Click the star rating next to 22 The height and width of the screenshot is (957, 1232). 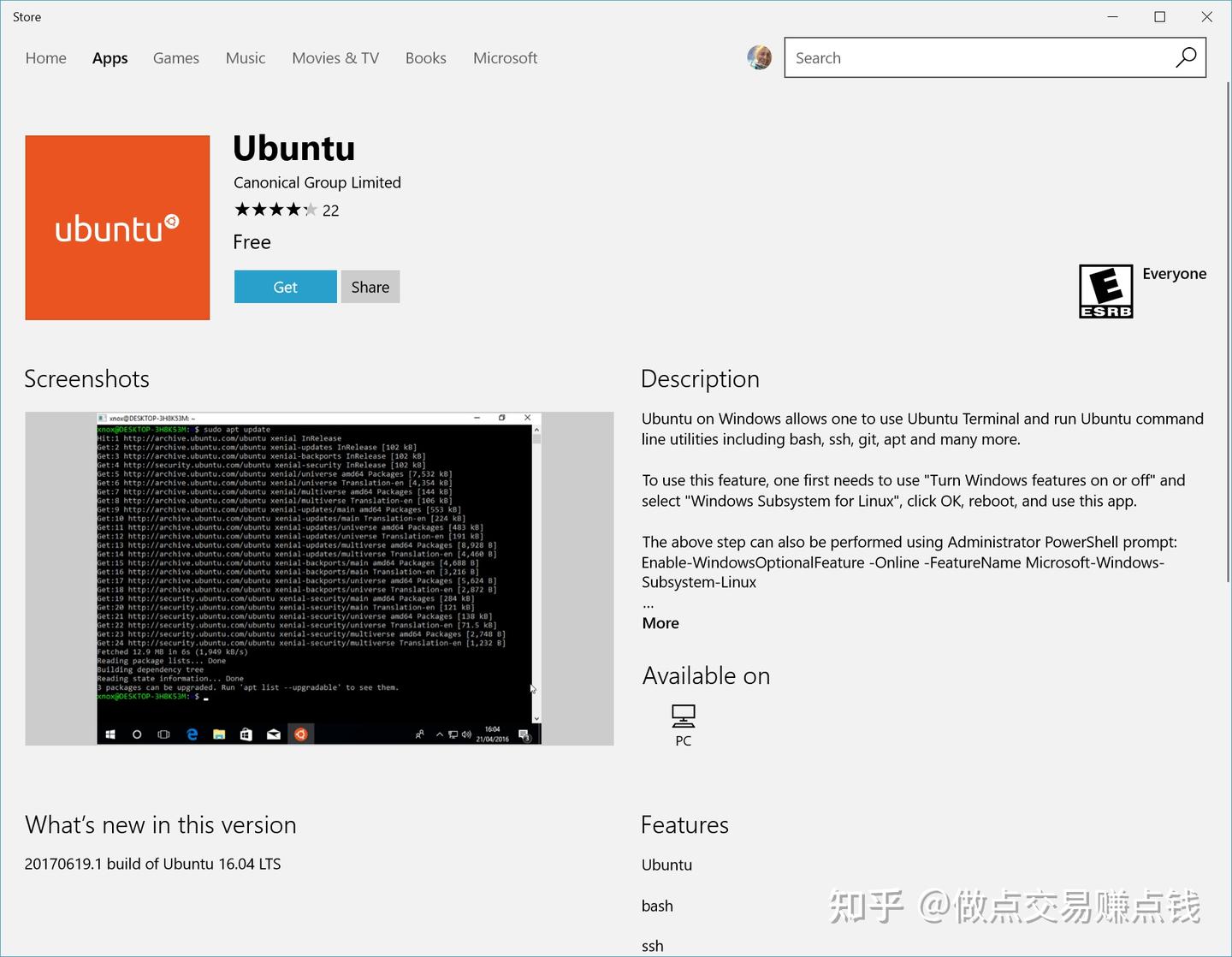275,209
